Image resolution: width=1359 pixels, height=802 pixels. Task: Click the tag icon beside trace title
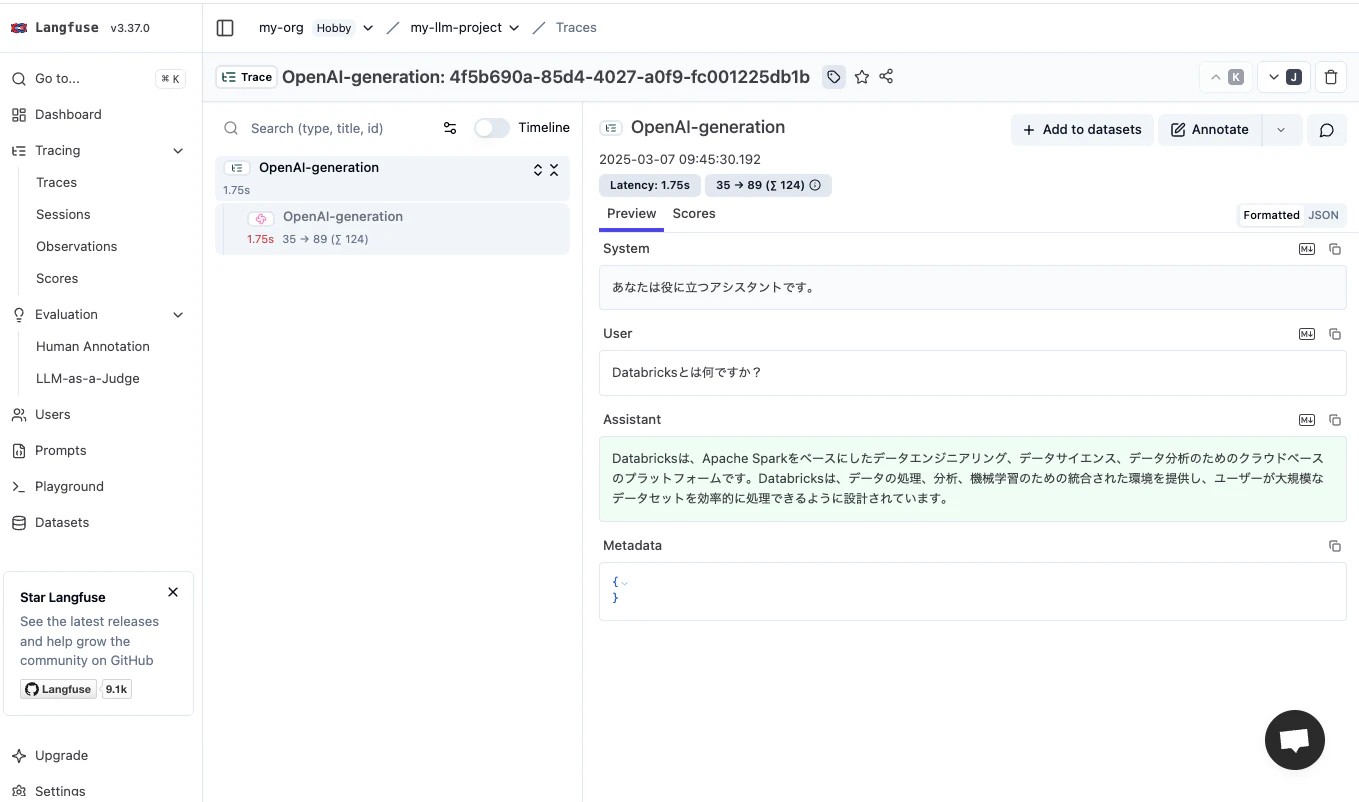click(x=833, y=77)
